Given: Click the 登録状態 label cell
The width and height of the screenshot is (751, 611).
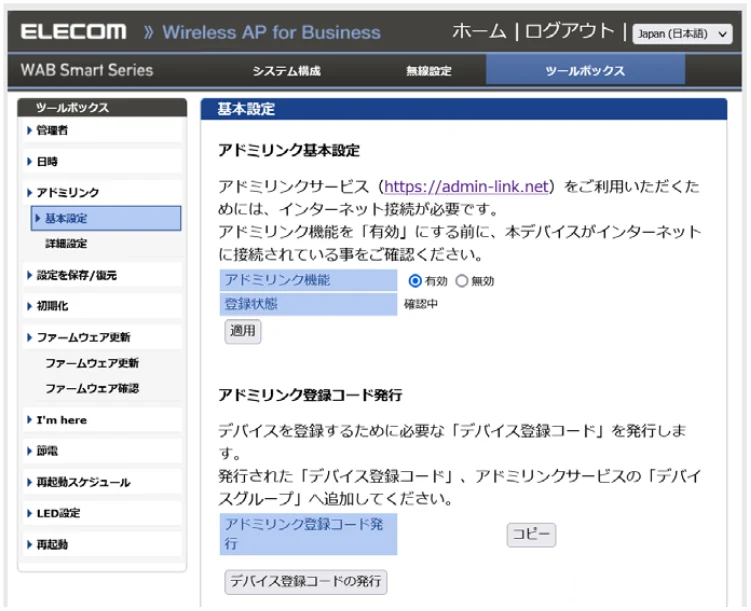Looking at the screenshot, I should (308, 304).
